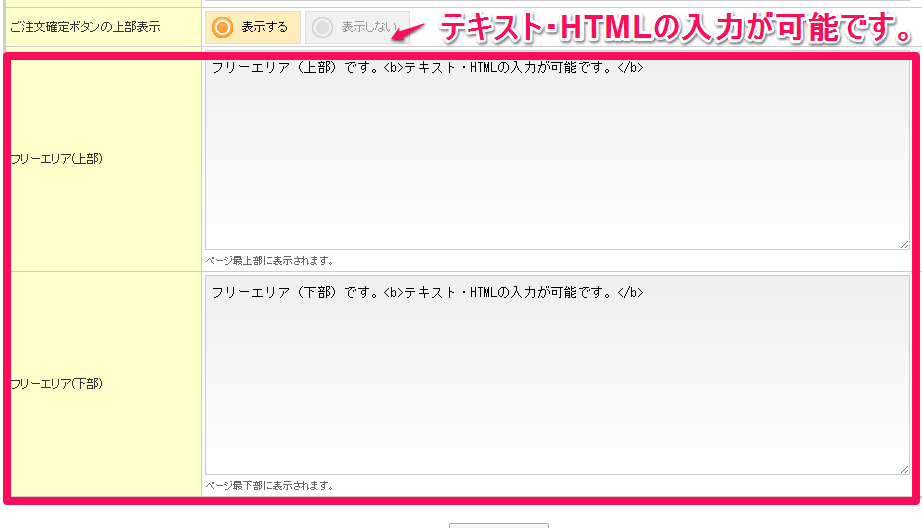Click the large pink テキスト・HTML annotation heading

tap(676, 28)
